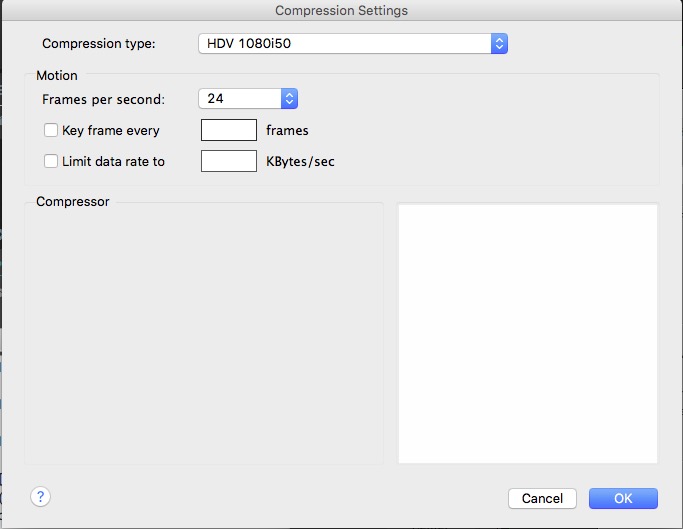Click the Compressor group heading
683x529 pixels.
73,201
